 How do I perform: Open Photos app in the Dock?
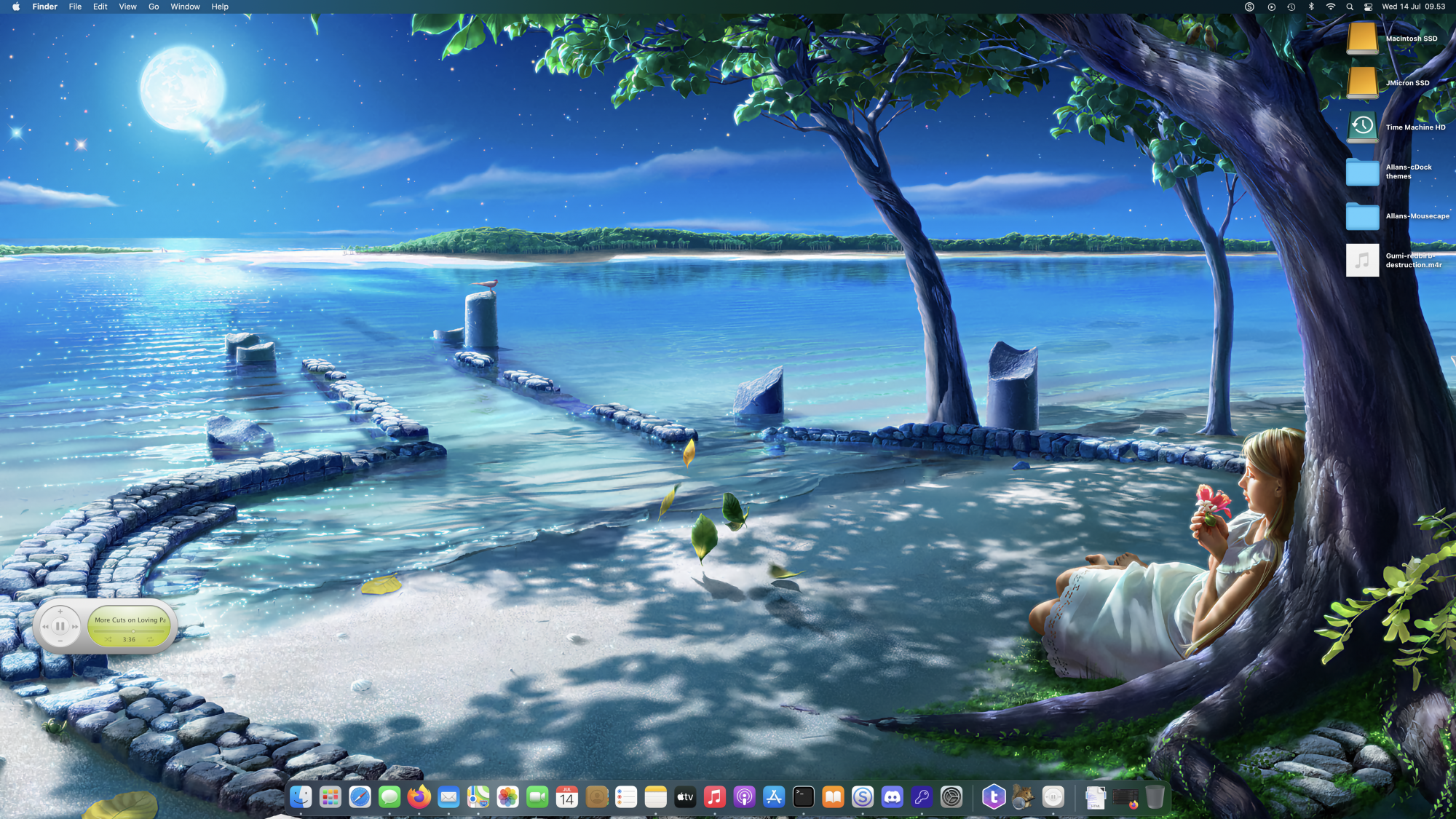click(507, 797)
